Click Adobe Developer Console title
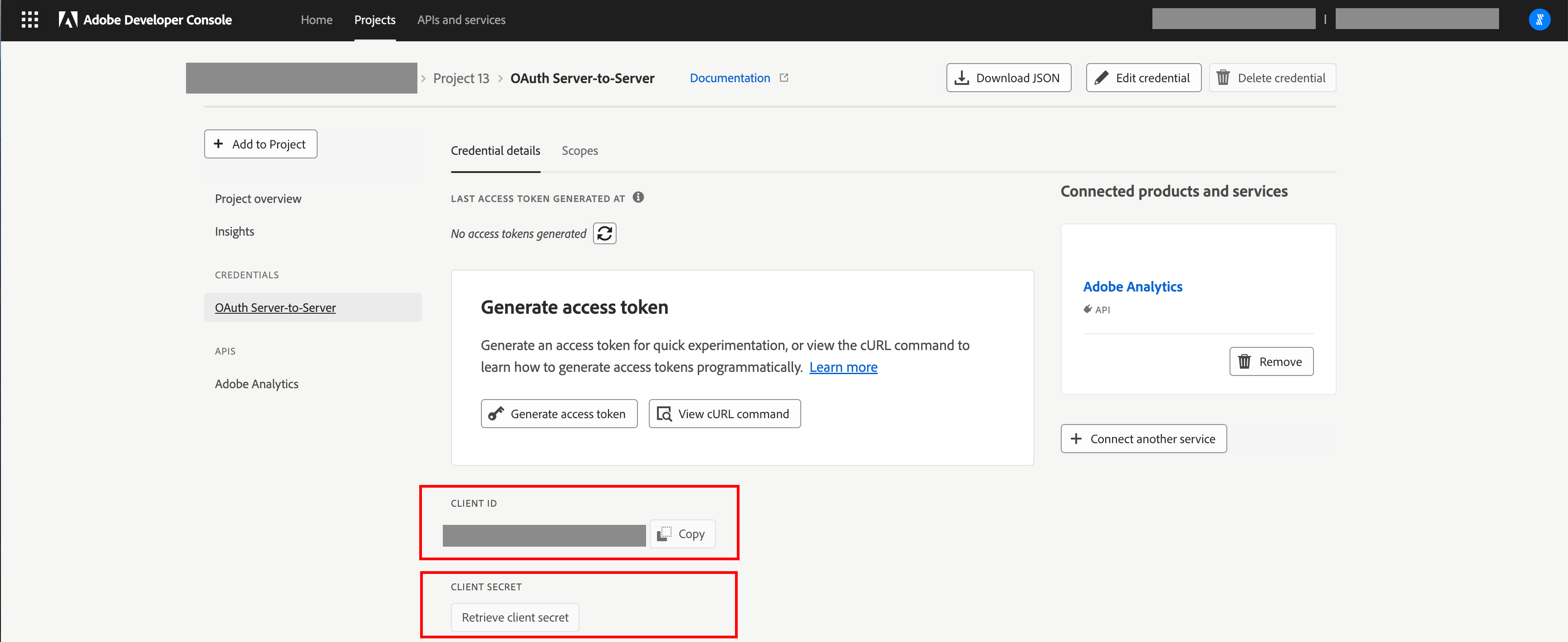 click(157, 20)
